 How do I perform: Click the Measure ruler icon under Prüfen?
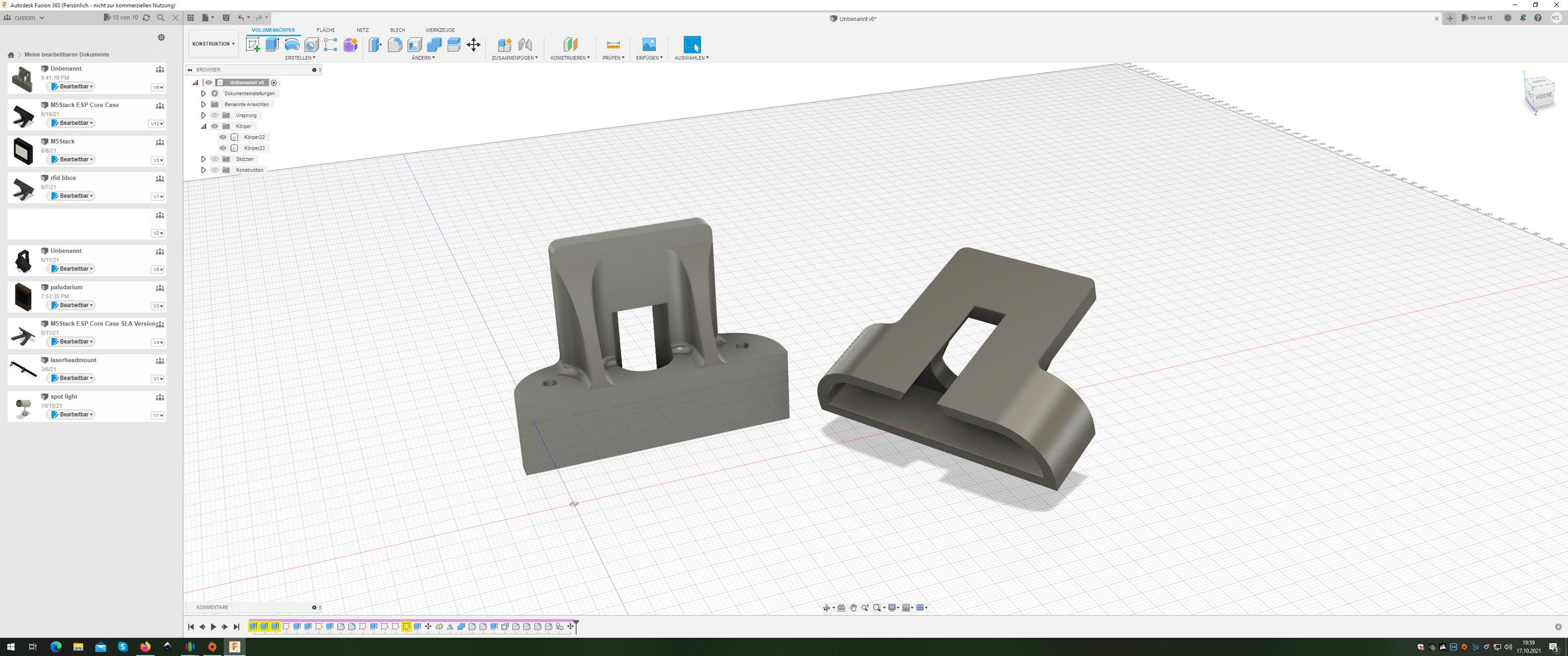(613, 45)
